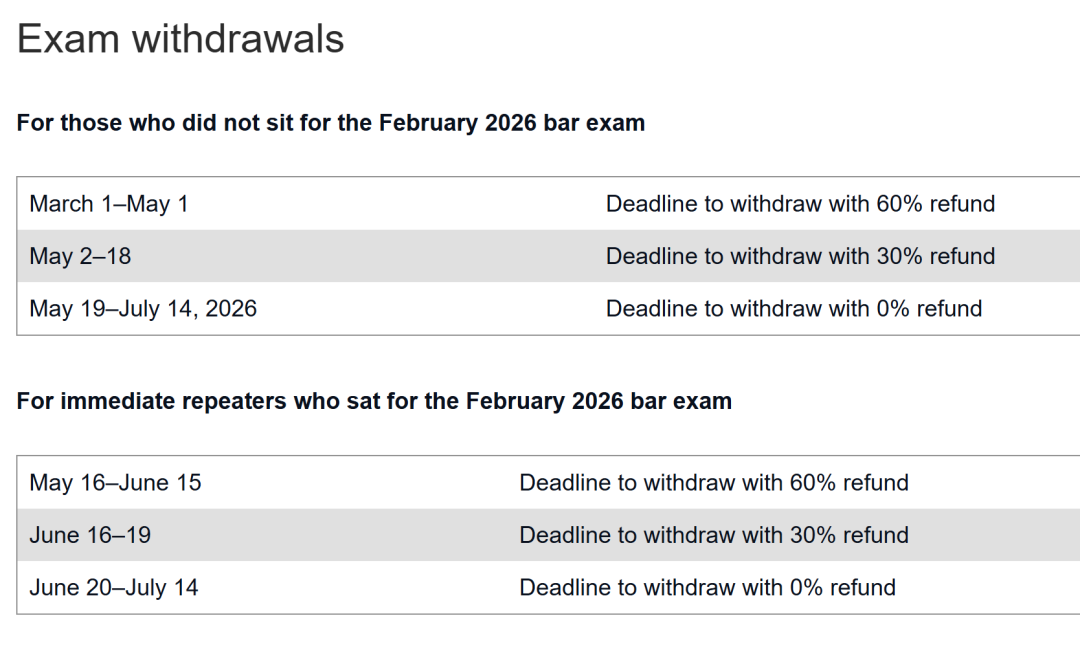Click the 'March 1–May 1' date cell
The width and height of the screenshot is (1080, 662).
click(109, 204)
